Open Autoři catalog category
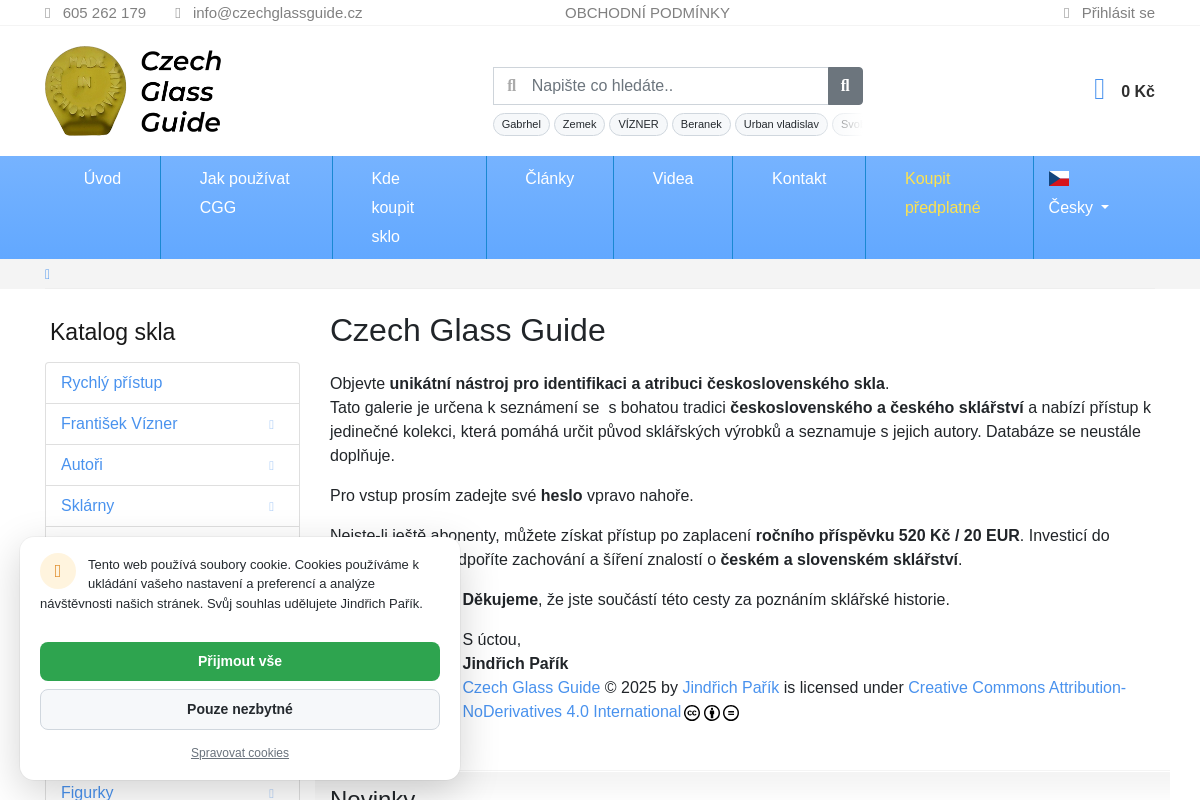The image size is (1200, 800). click(82, 465)
